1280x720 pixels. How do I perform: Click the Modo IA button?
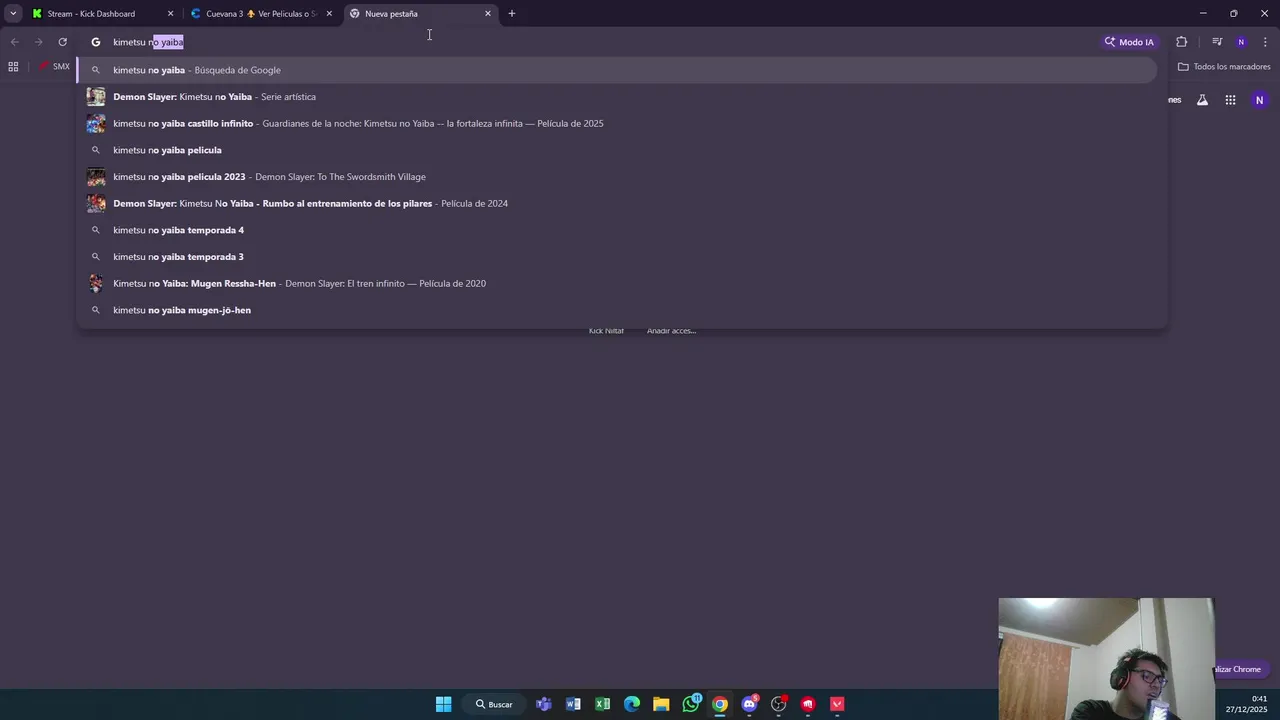pyautogui.click(x=1129, y=42)
